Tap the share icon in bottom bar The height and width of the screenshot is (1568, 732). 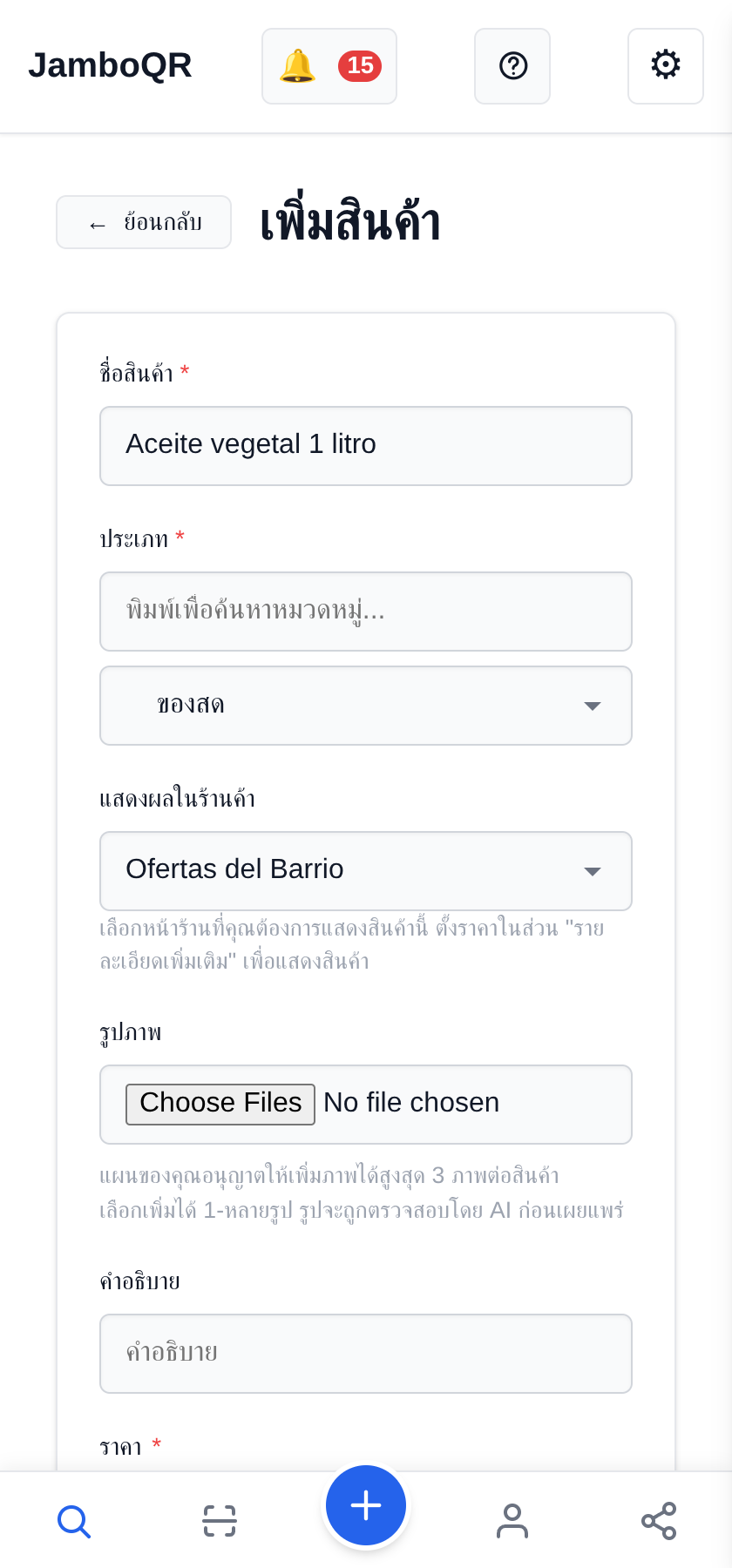[659, 1521]
